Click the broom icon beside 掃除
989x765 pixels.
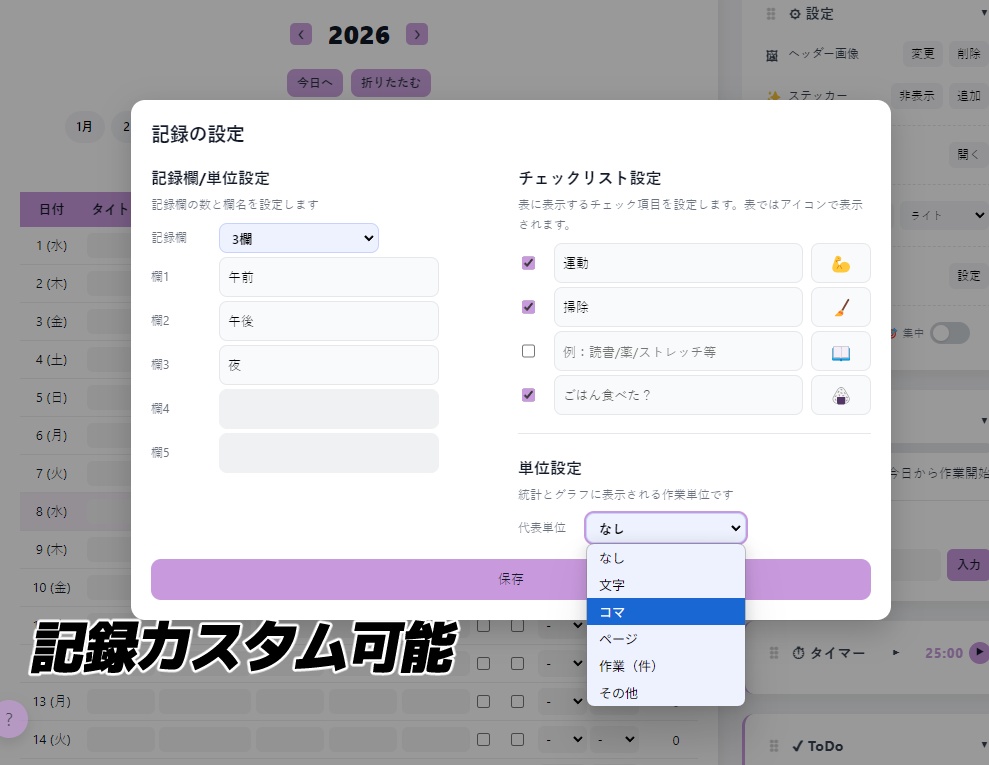[x=840, y=307]
